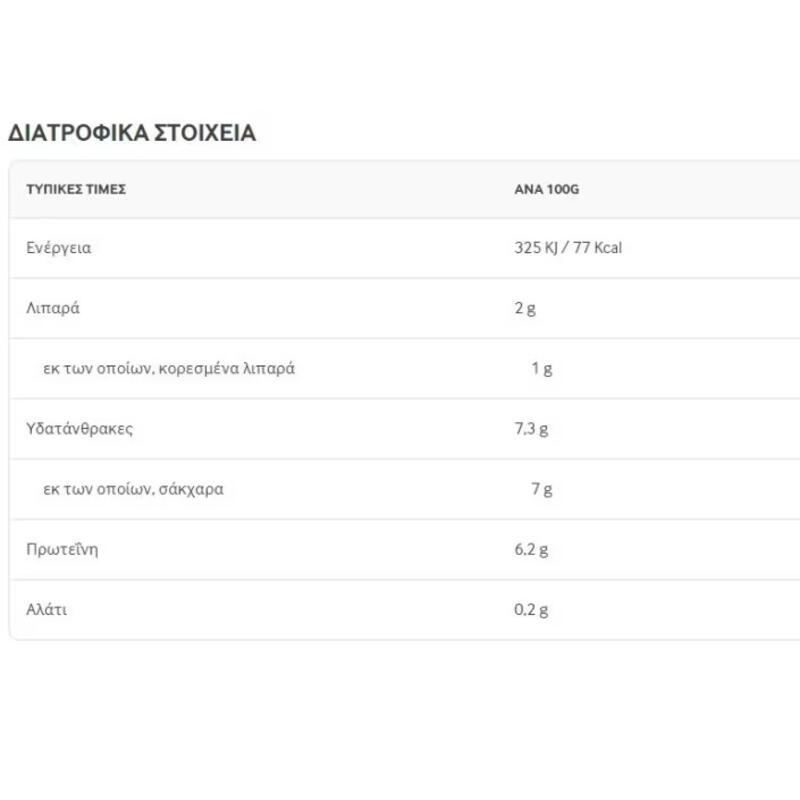
Task: Select the Λιπαρά row label
Action: coord(53,308)
